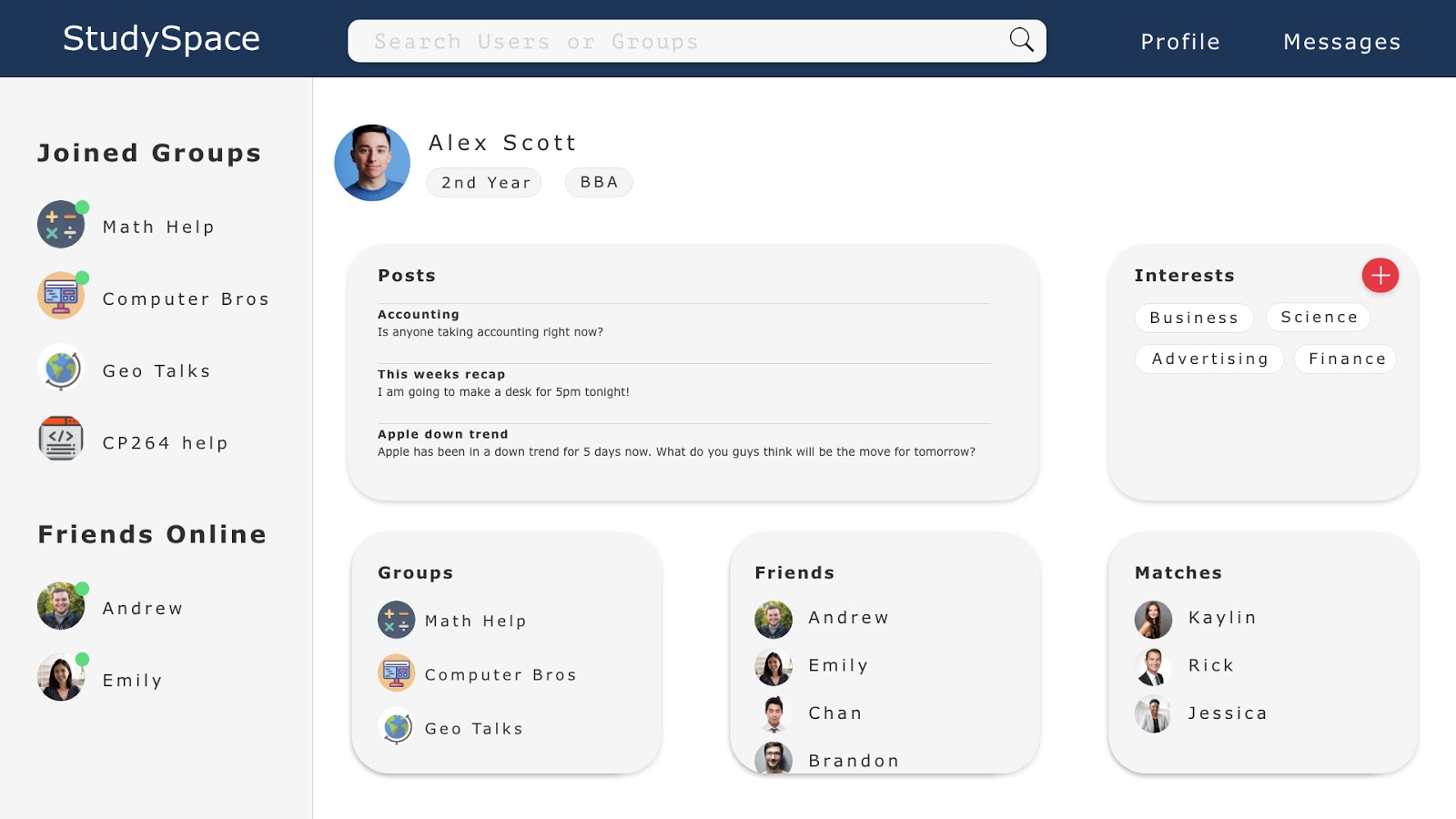Click Emily's avatar under Friends Online
The width and height of the screenshot is (1456, 819).
coord(61,678)
